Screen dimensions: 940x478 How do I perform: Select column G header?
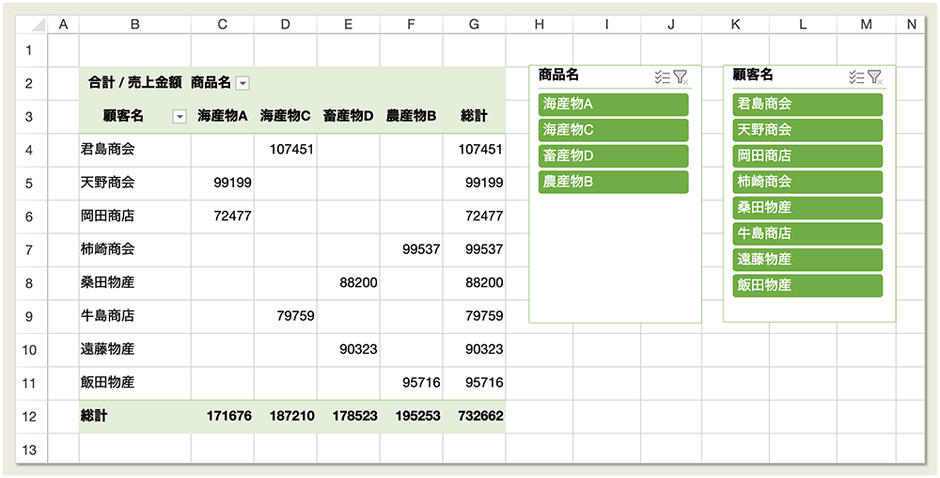click(x=474, y=24)
